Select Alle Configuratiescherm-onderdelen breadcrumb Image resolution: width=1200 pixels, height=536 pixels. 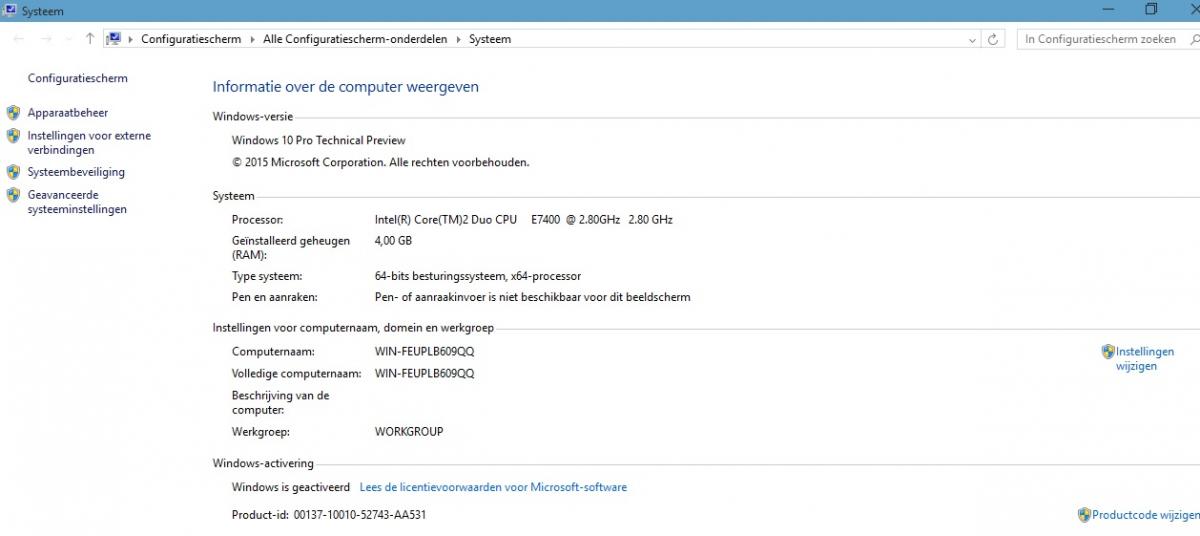(356, 39)
